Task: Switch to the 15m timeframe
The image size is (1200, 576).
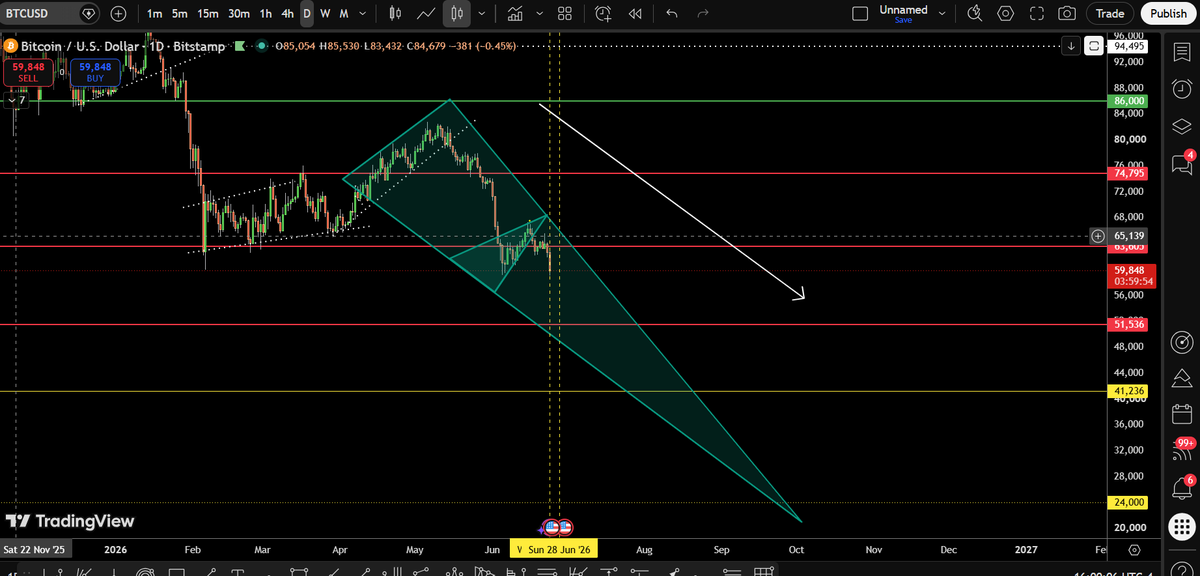Action: pyautogui.click(x=208, y=14)
